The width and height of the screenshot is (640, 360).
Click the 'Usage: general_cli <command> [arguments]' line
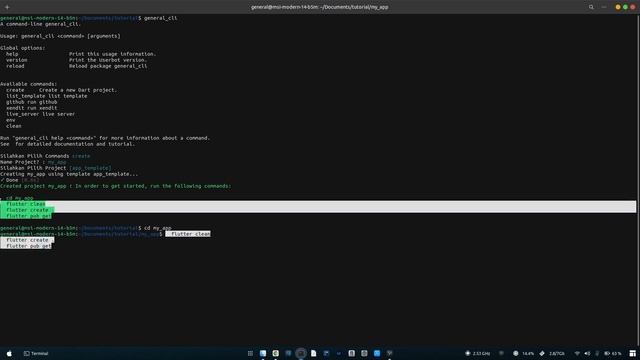(60, 36)
